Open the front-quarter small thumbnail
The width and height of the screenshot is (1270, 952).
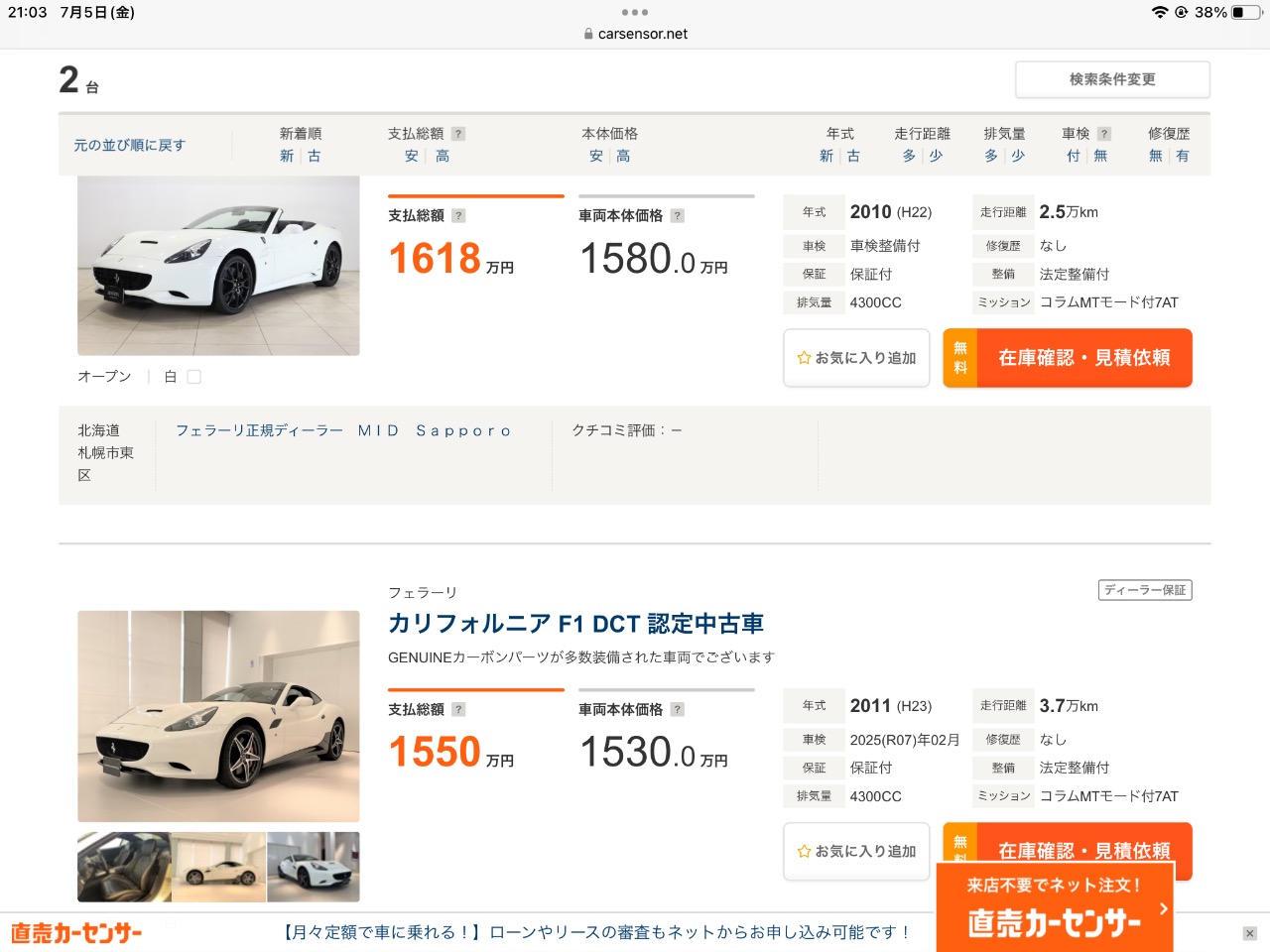(x=314, y=867)
